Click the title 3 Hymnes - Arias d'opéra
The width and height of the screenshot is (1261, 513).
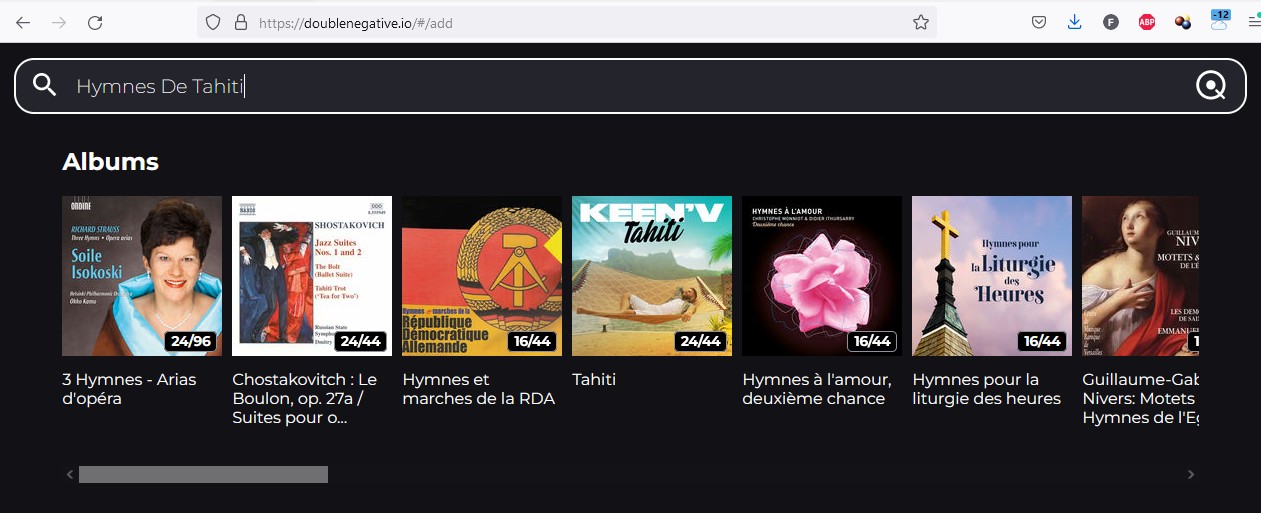coord(129,389)
